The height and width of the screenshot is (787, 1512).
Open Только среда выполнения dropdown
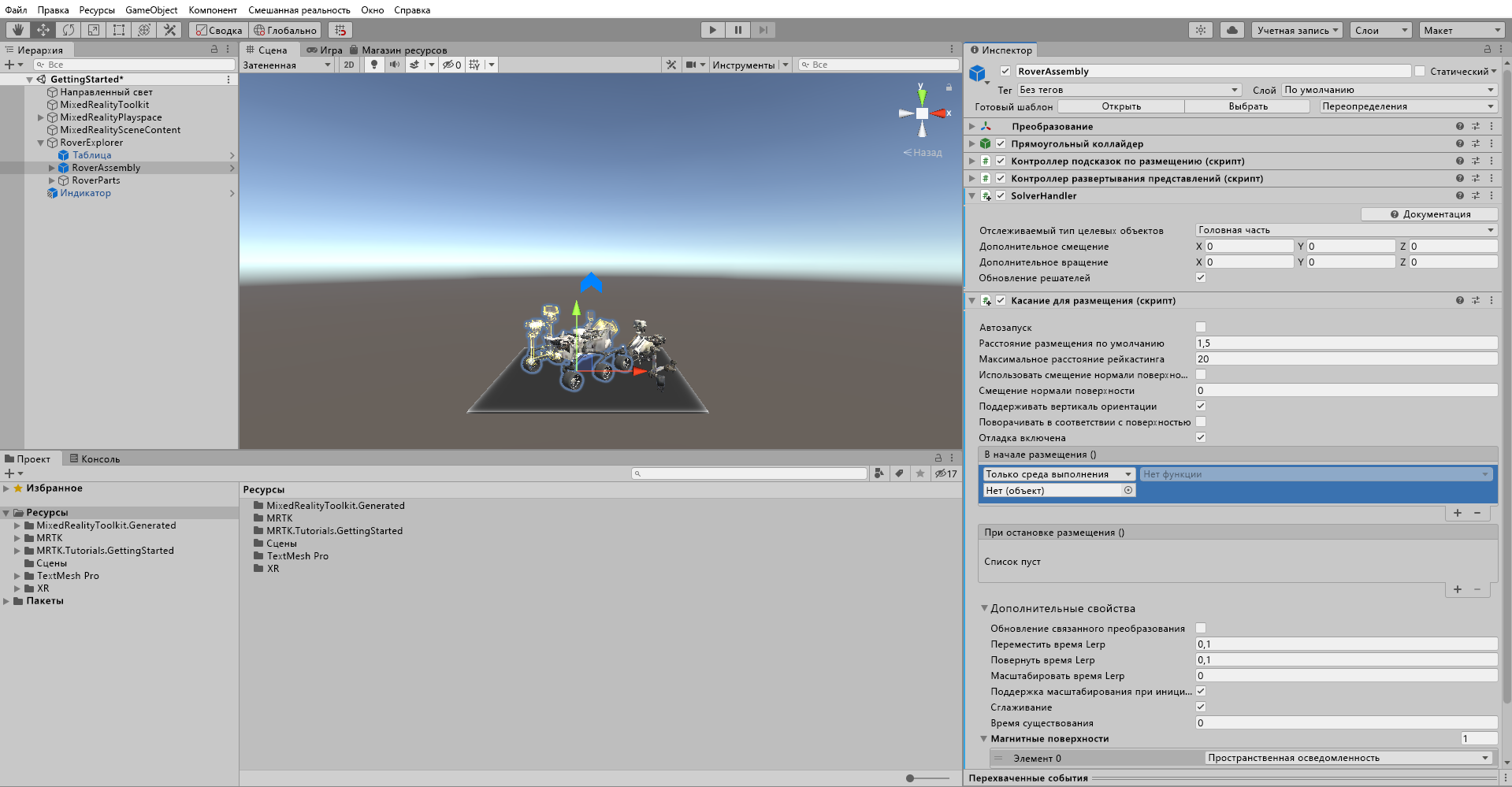(1059, 474)
